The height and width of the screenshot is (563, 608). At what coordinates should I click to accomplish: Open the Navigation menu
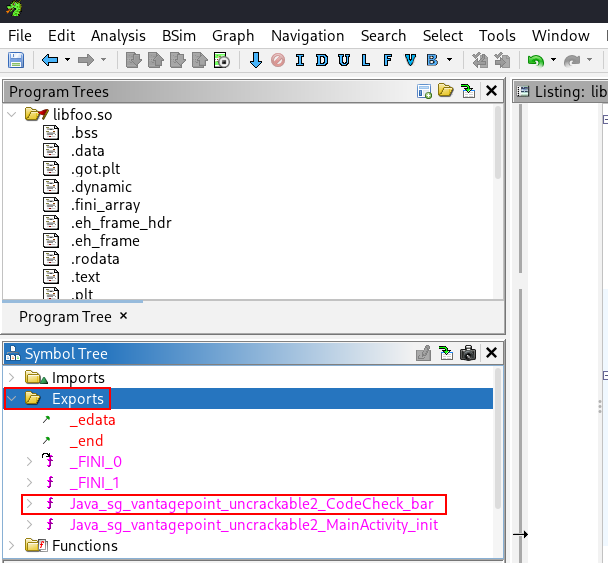pos(307,36)
